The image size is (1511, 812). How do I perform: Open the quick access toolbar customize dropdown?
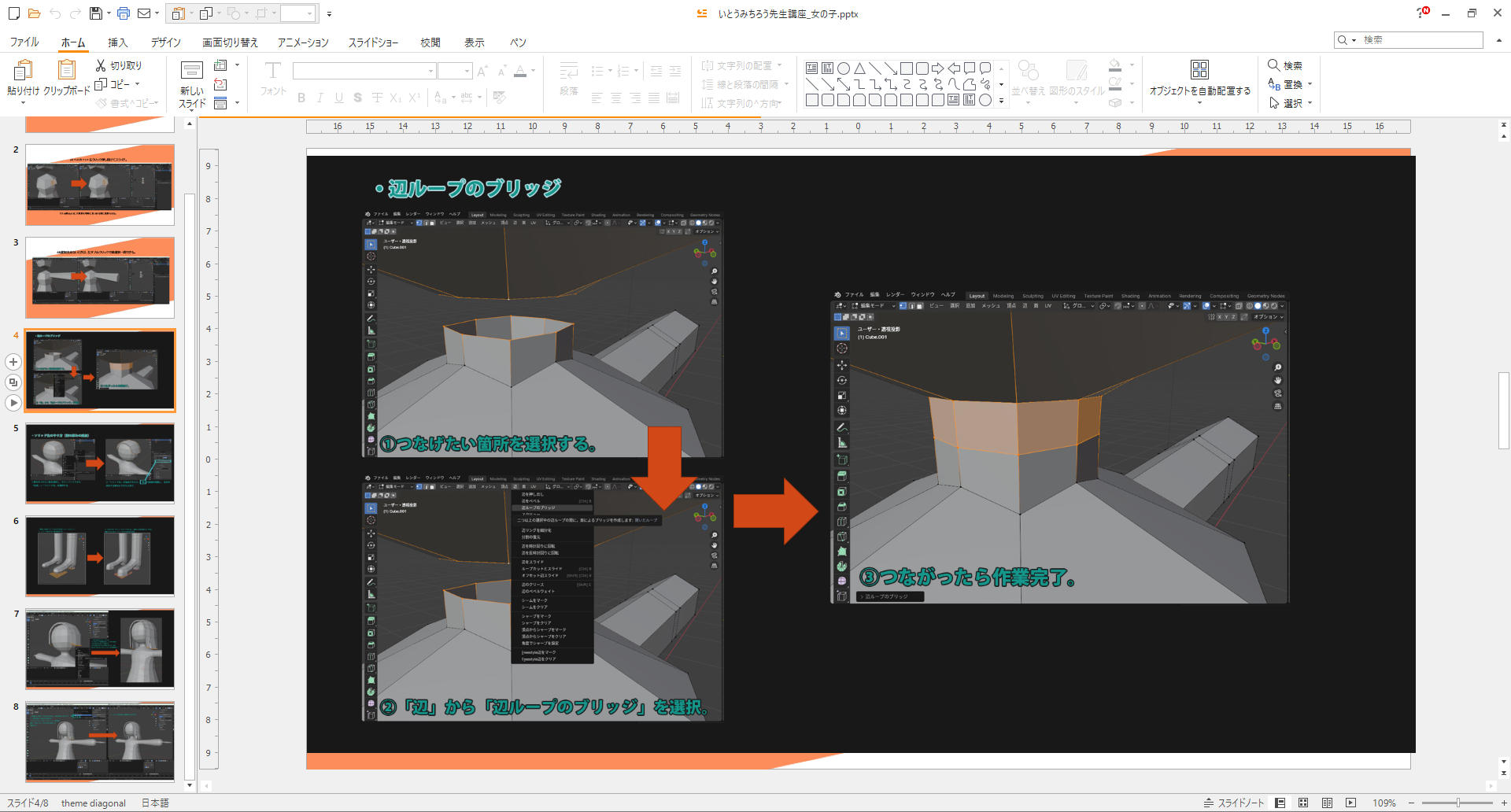[x=329, y=13]
